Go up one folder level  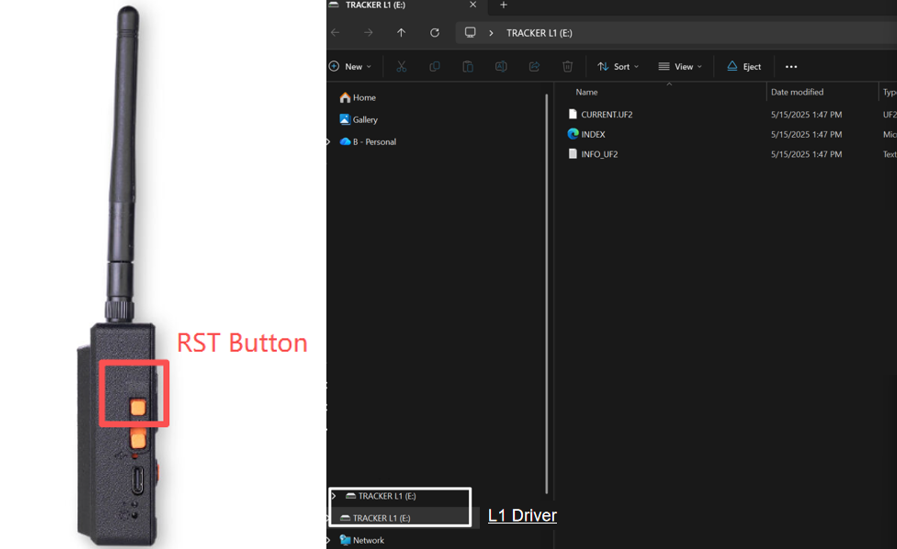point(401,33)
